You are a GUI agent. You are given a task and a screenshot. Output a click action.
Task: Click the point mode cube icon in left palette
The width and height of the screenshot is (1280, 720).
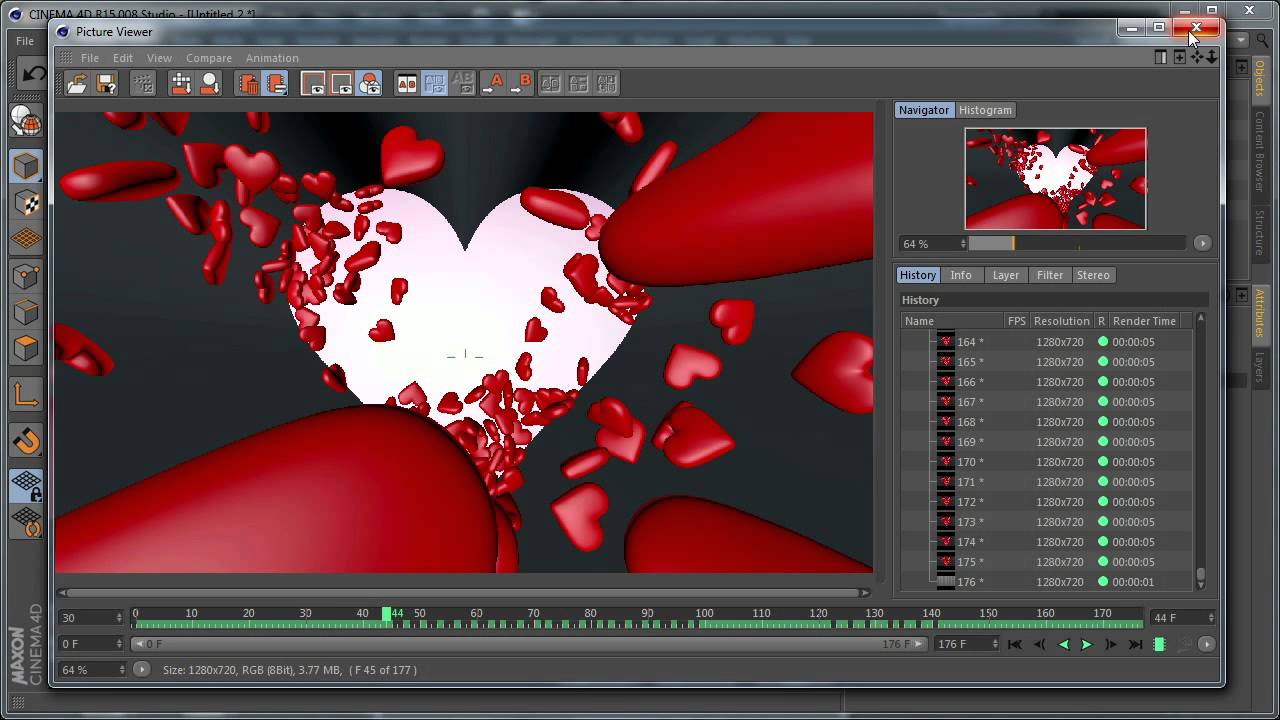[x=26, y=276]
